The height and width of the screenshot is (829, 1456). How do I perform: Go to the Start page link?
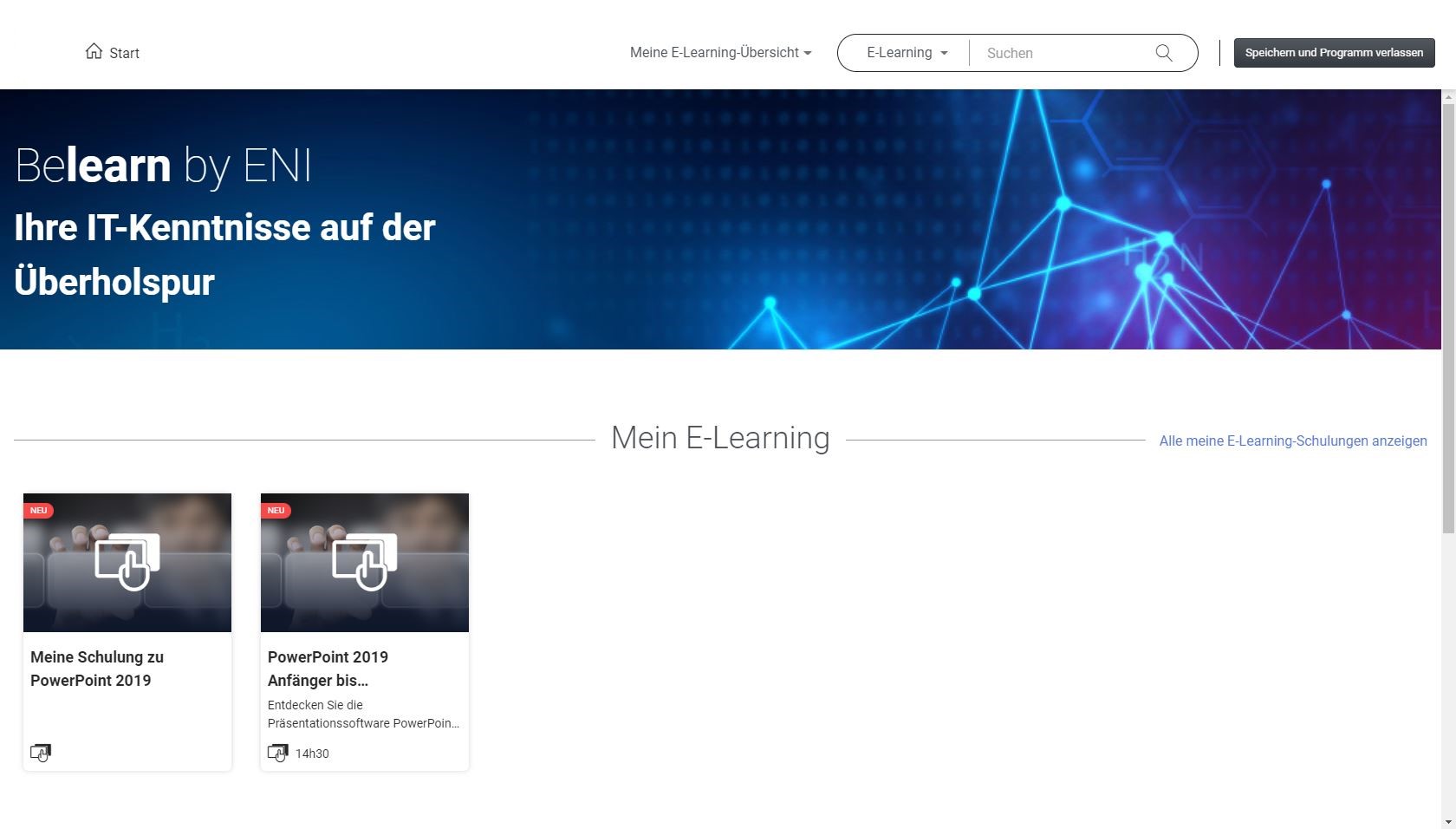point(113,52)
